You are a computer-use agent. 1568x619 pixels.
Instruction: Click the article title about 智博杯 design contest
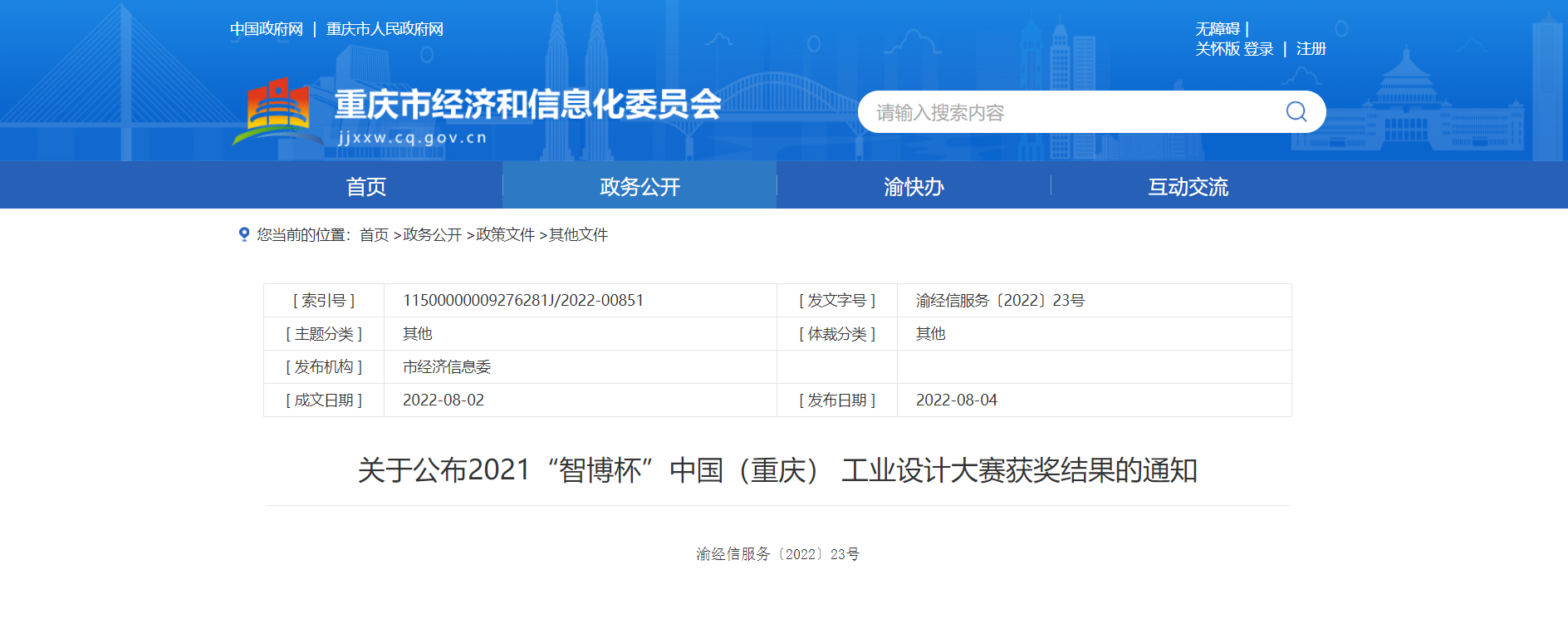777,470
